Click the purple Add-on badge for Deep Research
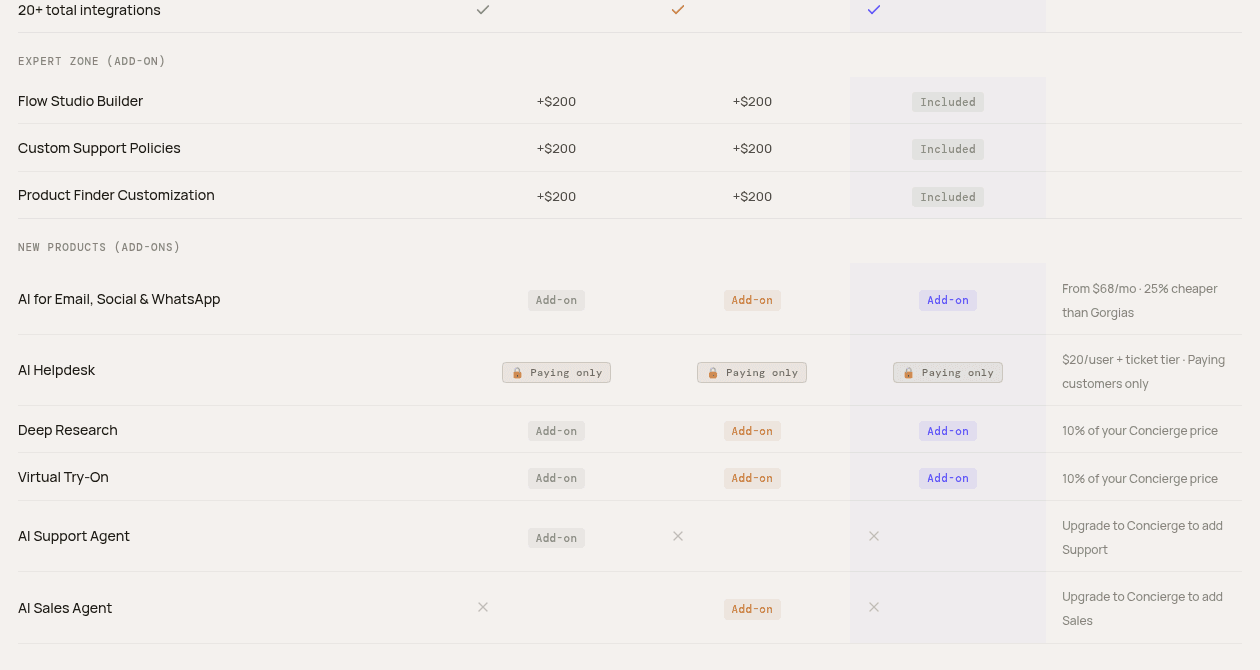This screenshot has width=1260, height=670. [x=948, y=431]
